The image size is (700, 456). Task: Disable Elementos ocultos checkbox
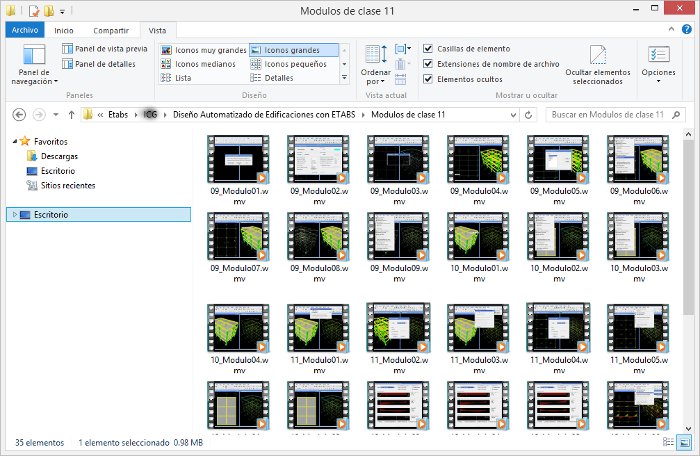tap(428, 78)
